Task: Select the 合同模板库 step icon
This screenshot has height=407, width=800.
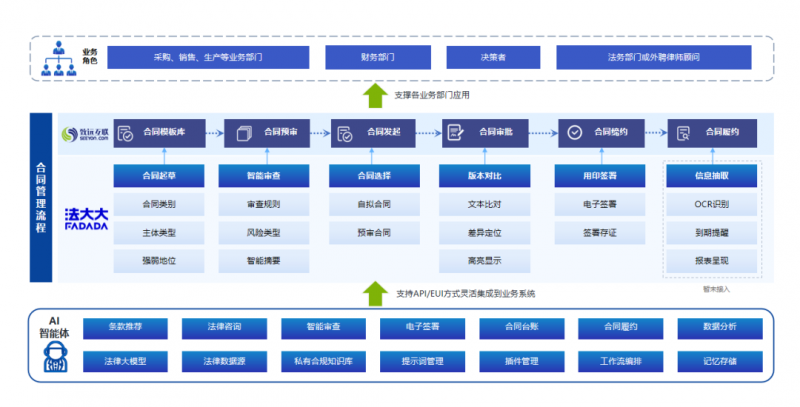Action: [126, 133]
